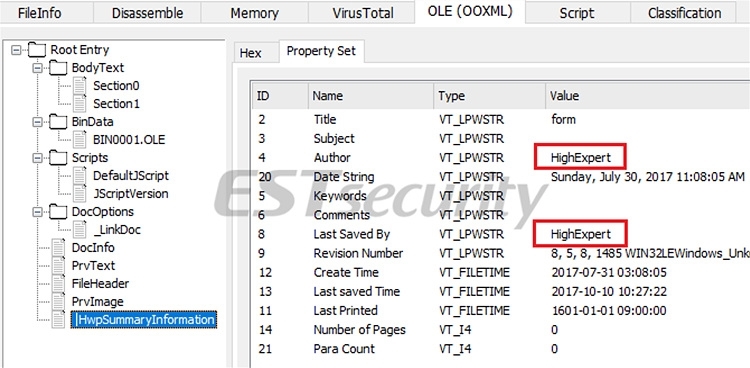
Task: Select the Property Set sub-tab
Action: [321, 51]
